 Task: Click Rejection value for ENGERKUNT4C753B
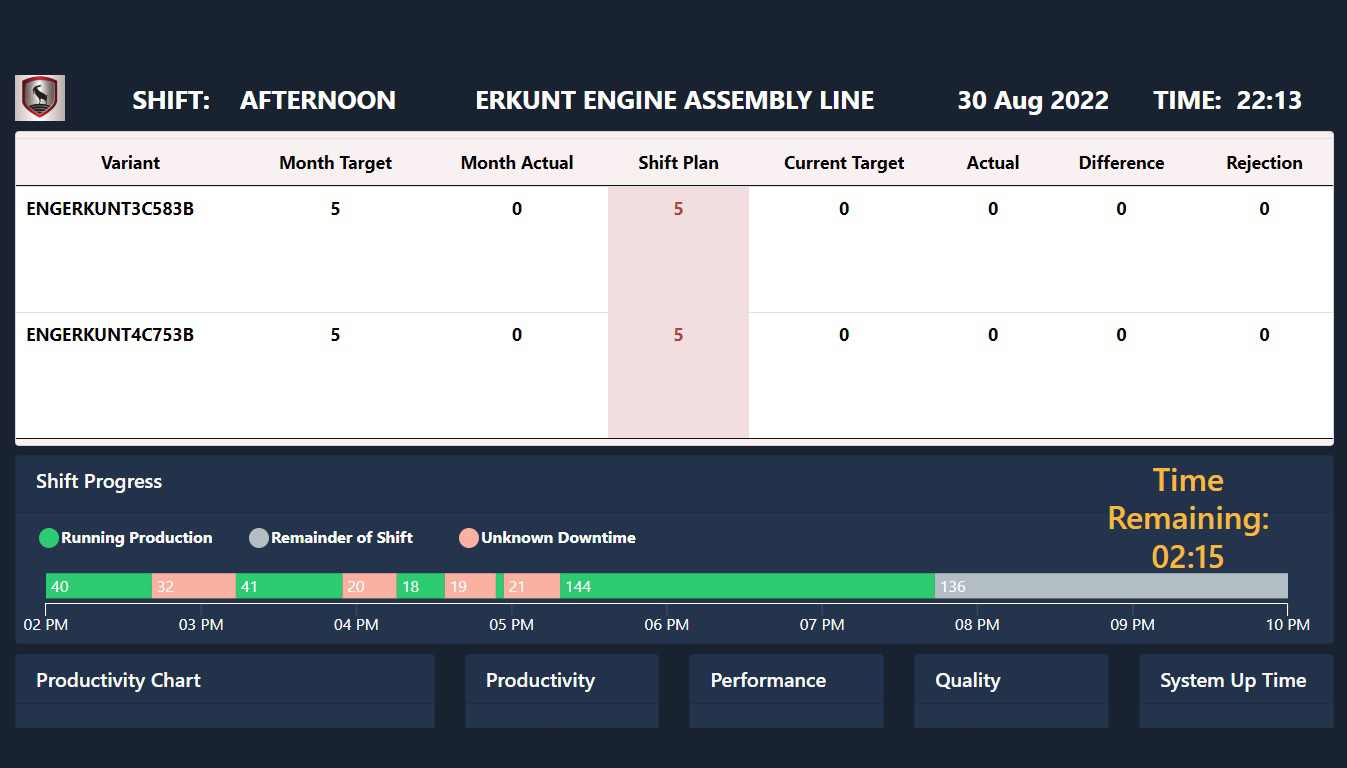pyautogui.click(x=1264, y=335)
